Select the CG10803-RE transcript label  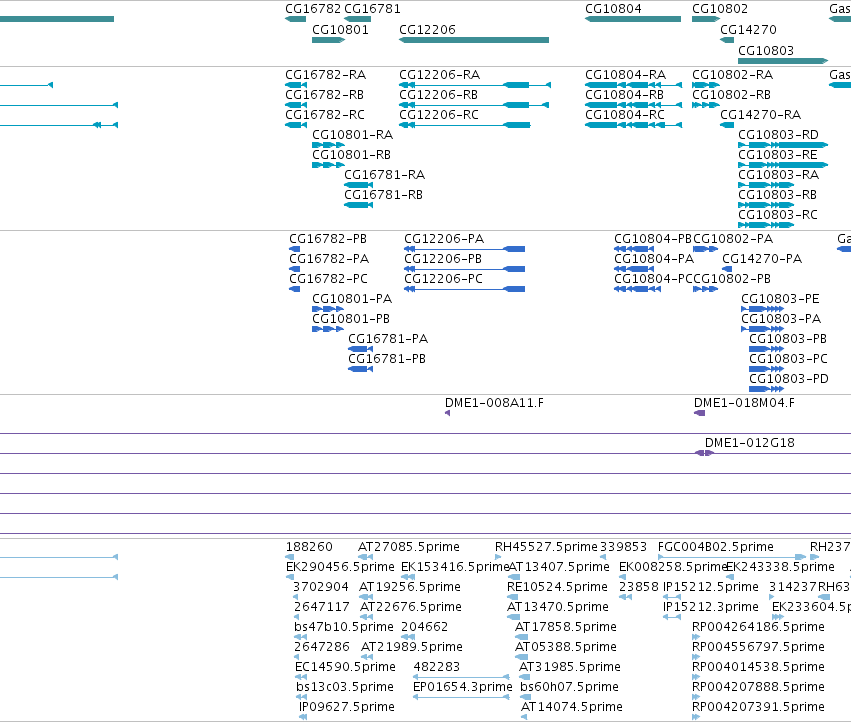tap(778, 155)
